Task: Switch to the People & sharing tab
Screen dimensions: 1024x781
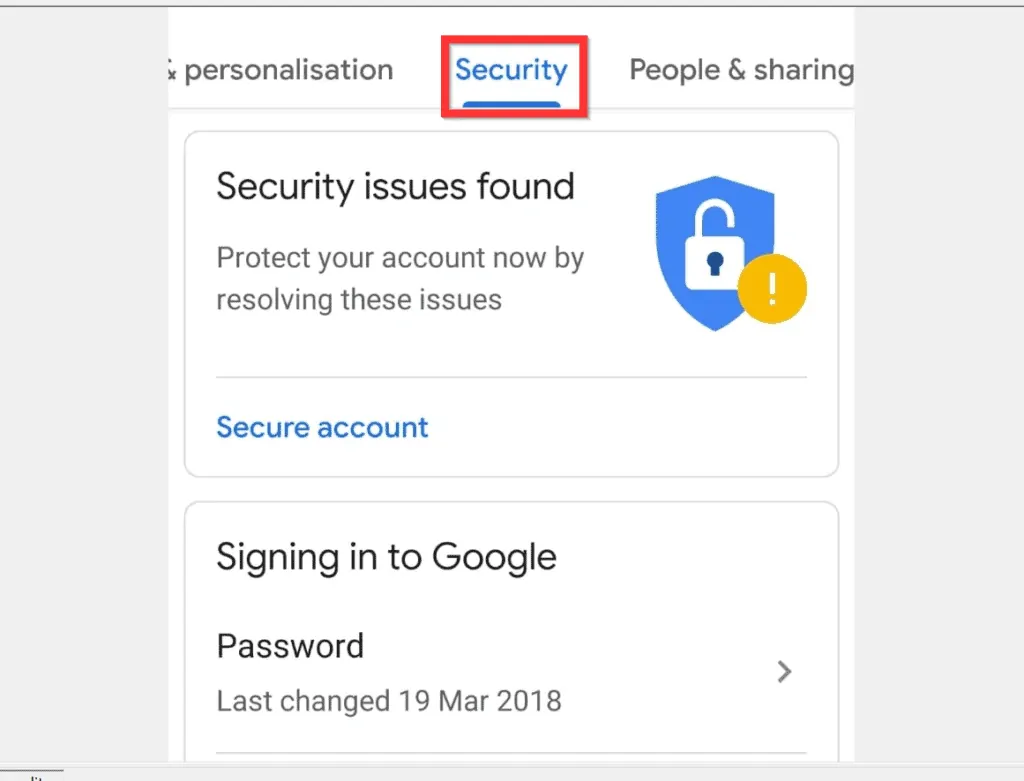Action: [x=740, y=70]
